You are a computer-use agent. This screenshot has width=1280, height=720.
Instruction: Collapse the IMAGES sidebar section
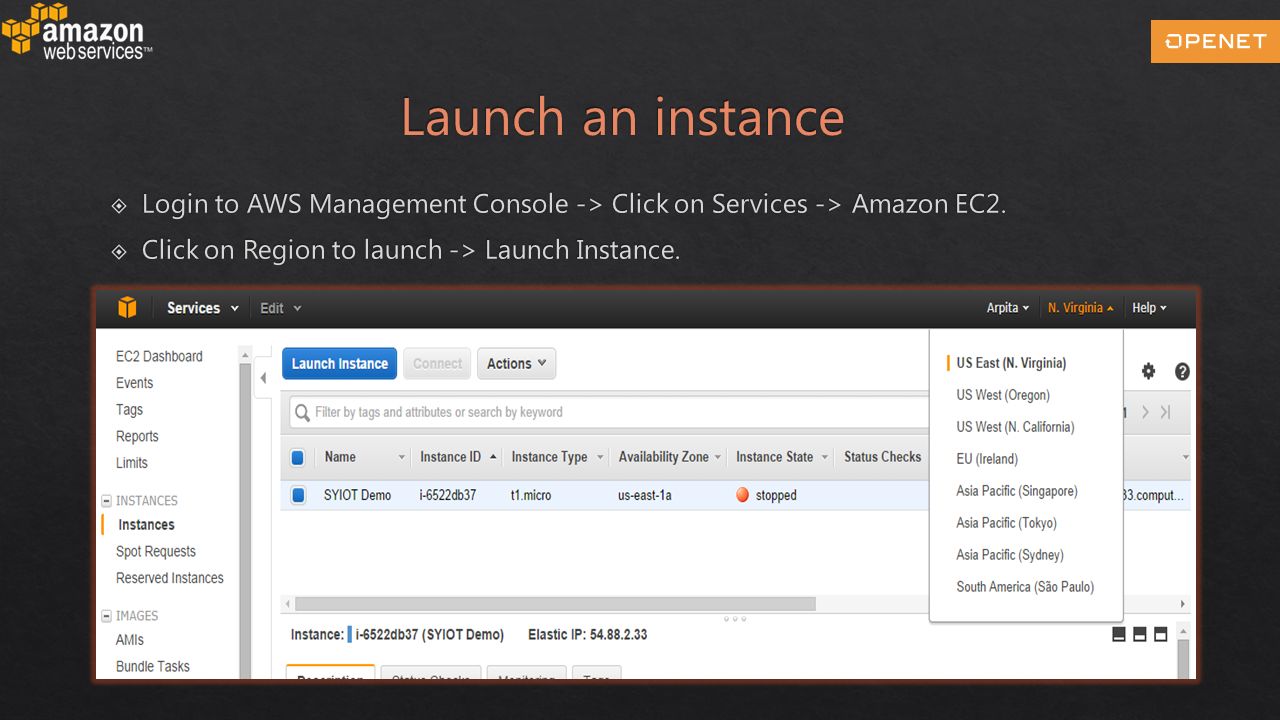(107, 616)
